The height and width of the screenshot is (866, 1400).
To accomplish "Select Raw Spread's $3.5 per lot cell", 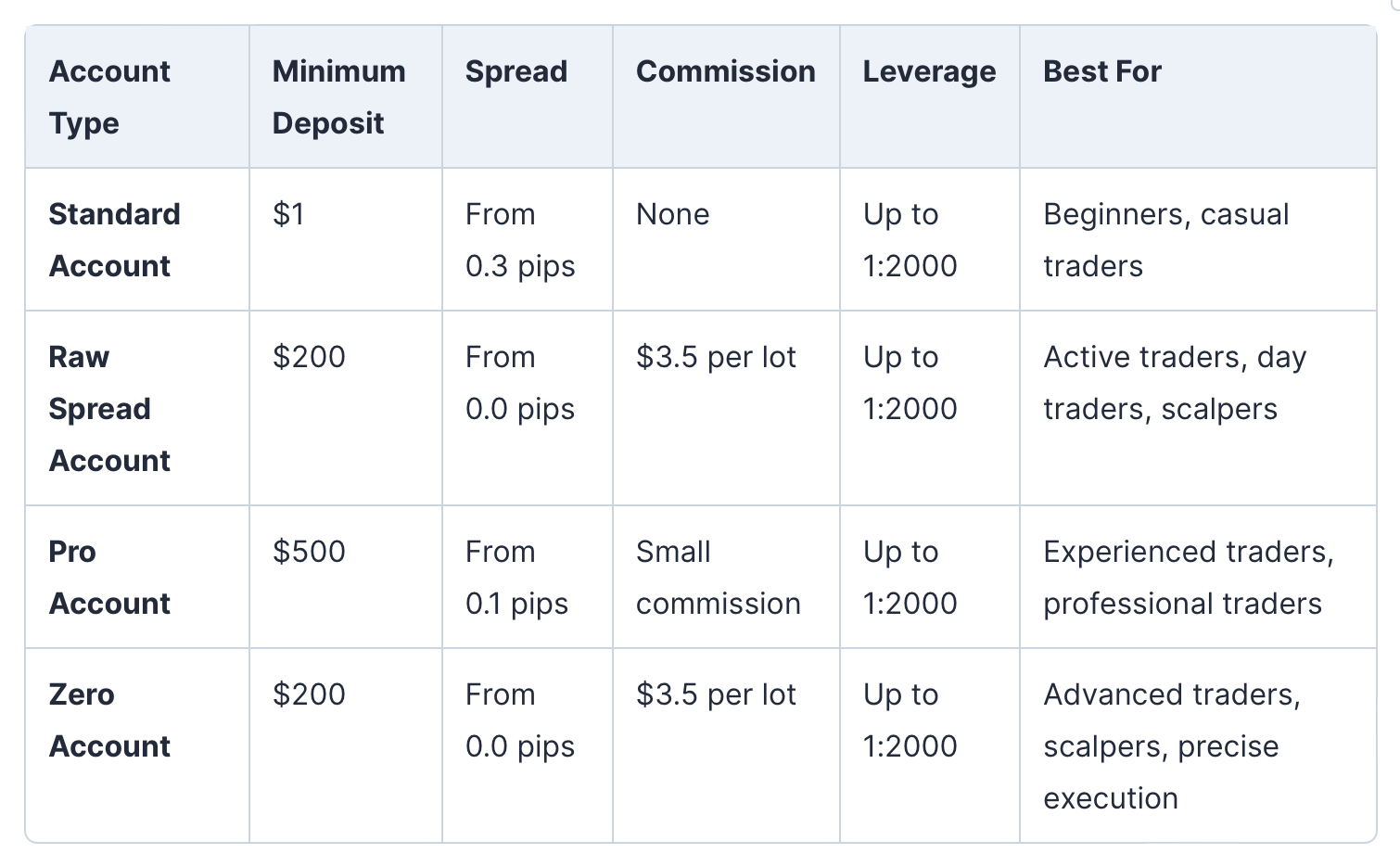I will coord(716,357).
